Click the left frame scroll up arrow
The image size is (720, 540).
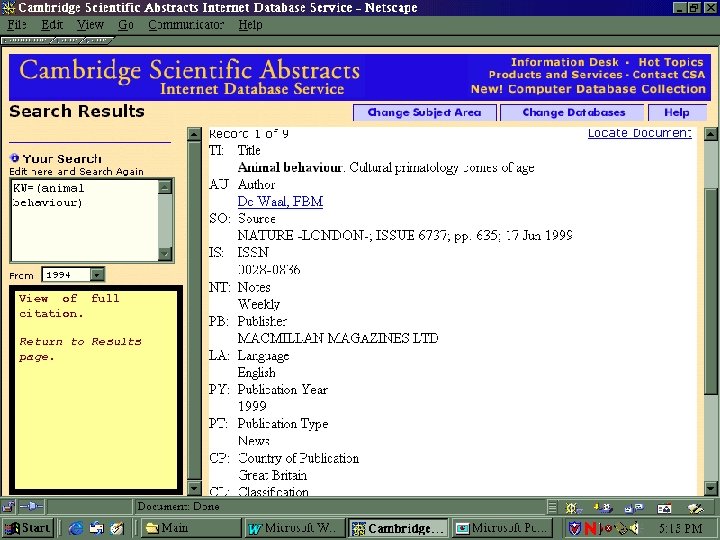(194, 134)
